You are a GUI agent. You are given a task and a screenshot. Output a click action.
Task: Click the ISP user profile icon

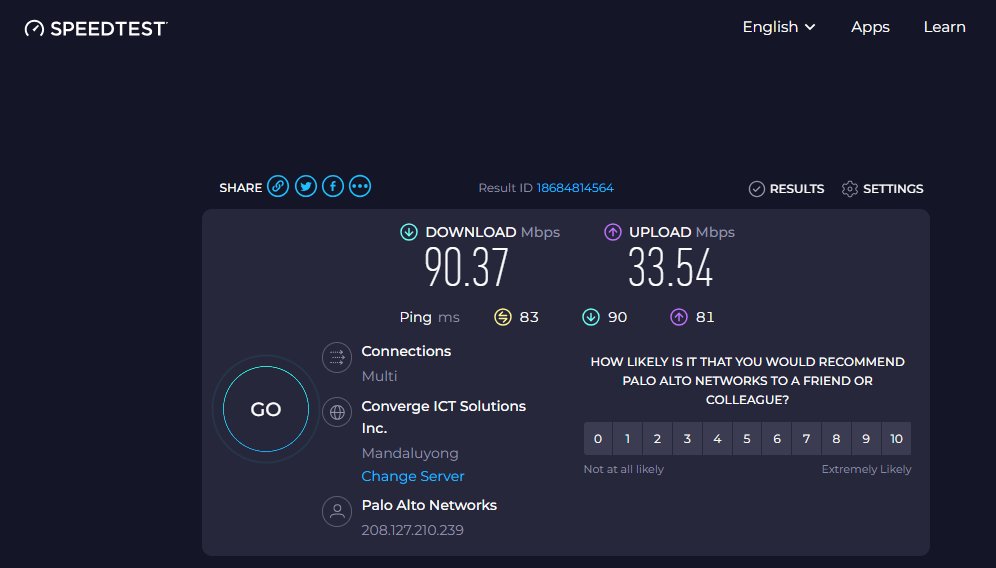click(x=337, y=511)
